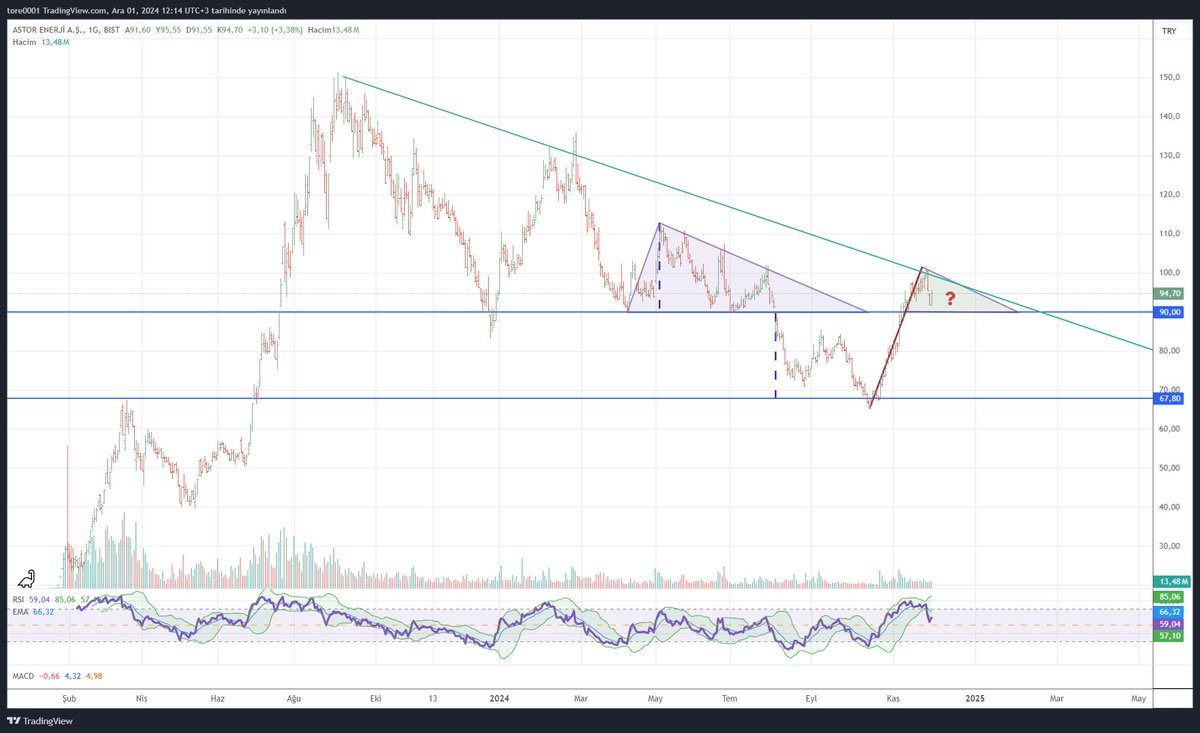The width and height of the screenshot is (1200, 733).
Task: Click the dinosaur icon above the RSI pane
Action: 27,578
